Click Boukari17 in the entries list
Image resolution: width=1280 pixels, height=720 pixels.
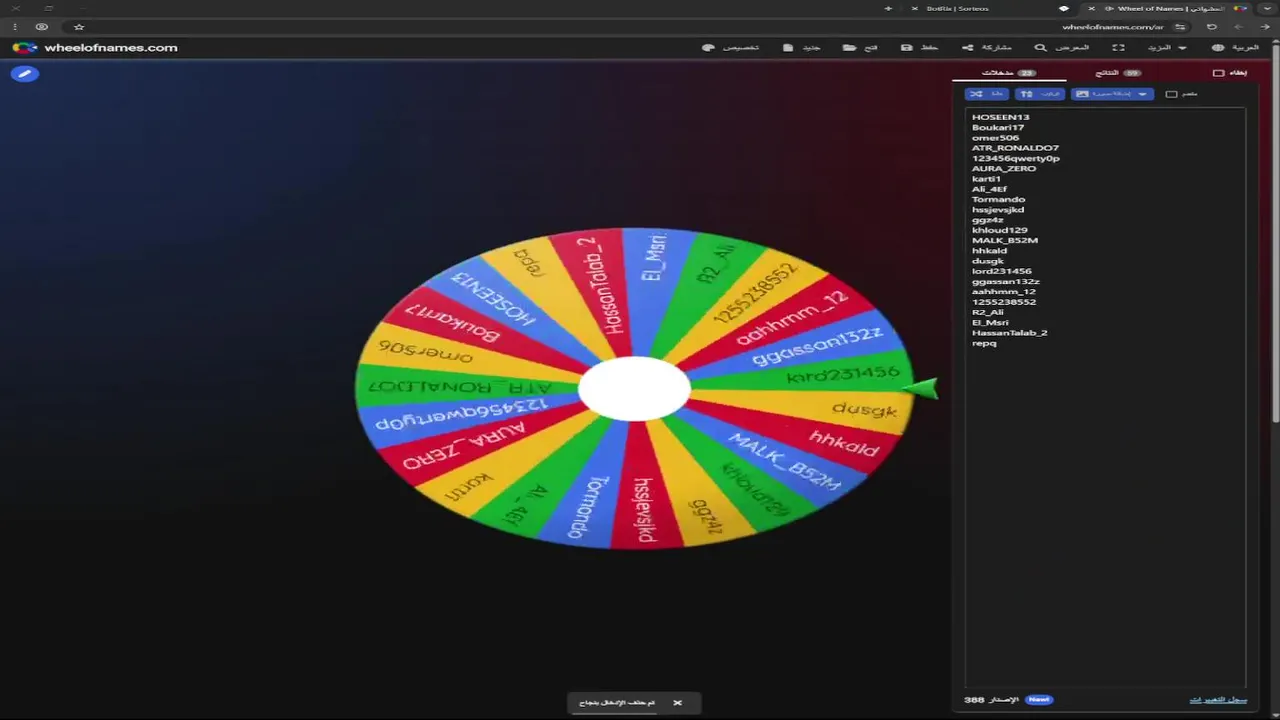(x=998, y=127)
